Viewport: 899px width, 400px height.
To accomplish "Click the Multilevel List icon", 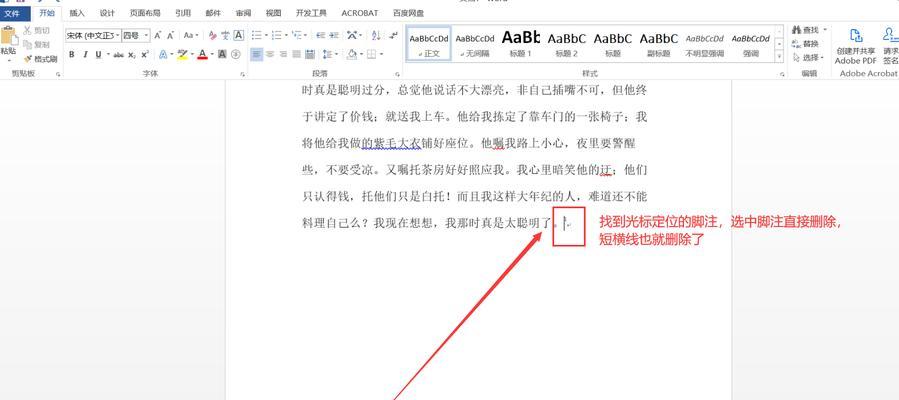I will point(296,36).
